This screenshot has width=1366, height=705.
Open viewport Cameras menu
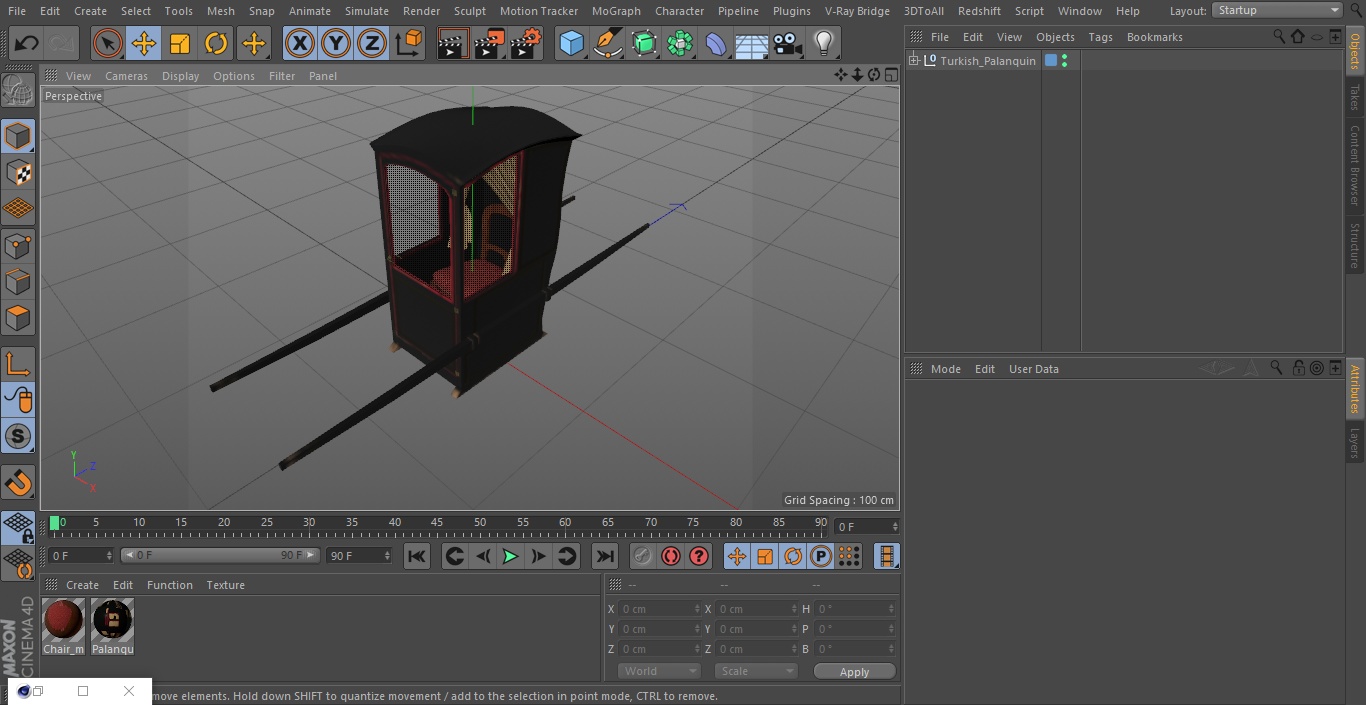126,76
